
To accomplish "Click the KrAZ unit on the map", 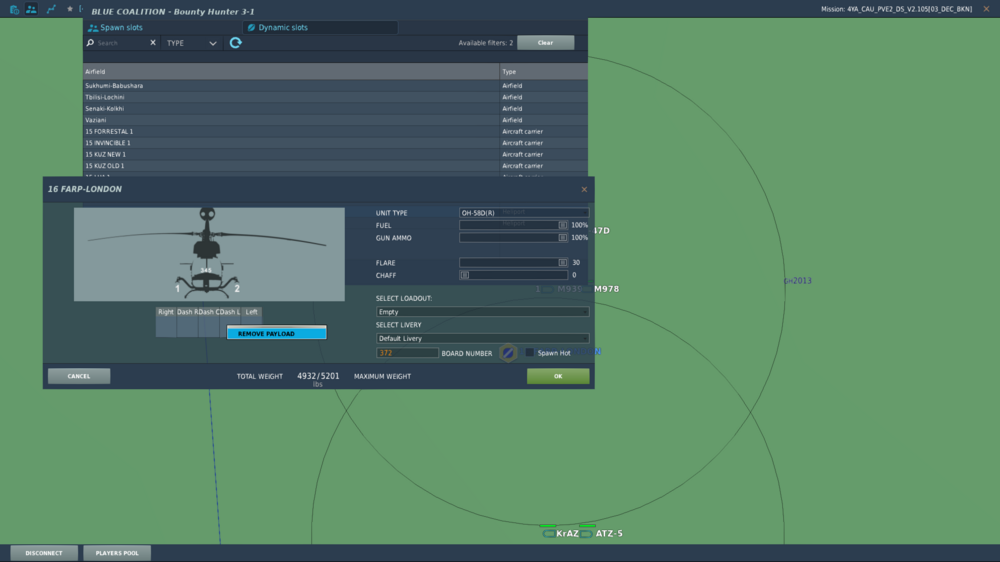I will click(x=561, y=533).
